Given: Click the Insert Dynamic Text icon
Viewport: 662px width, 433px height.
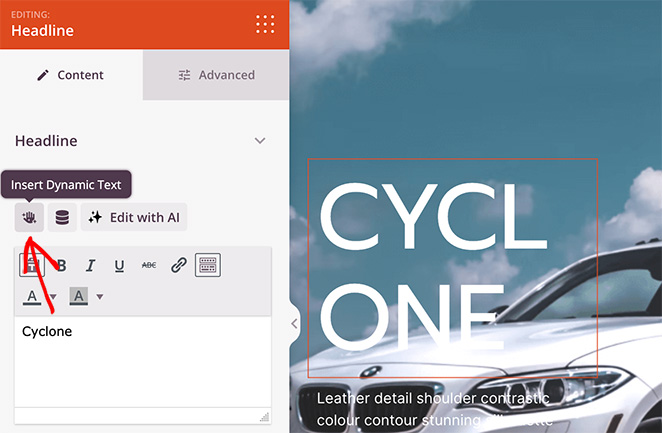Looking at the screenshot, I should click(30, 217).
